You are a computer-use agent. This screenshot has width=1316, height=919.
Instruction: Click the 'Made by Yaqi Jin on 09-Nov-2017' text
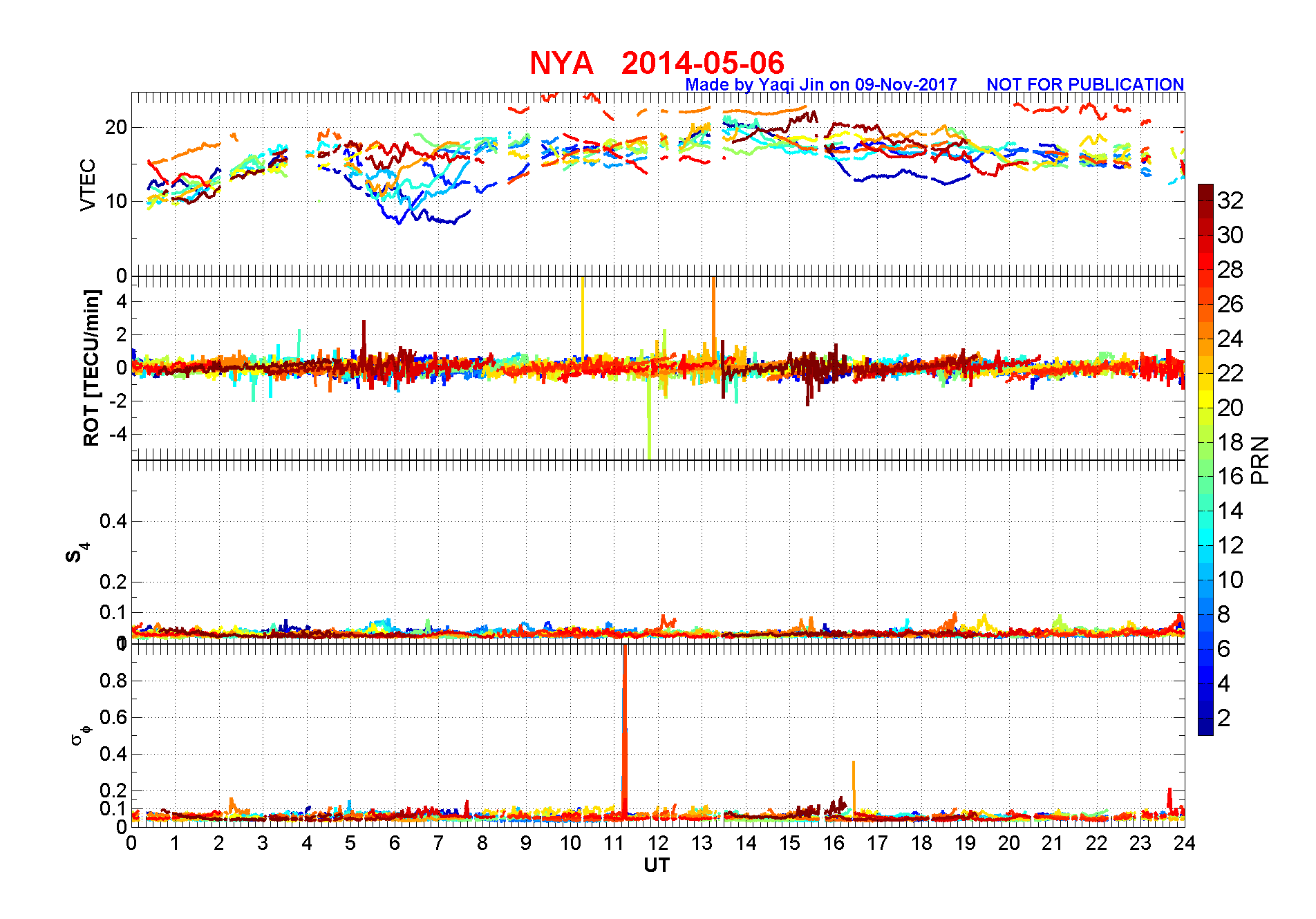[x=821, y=84]
